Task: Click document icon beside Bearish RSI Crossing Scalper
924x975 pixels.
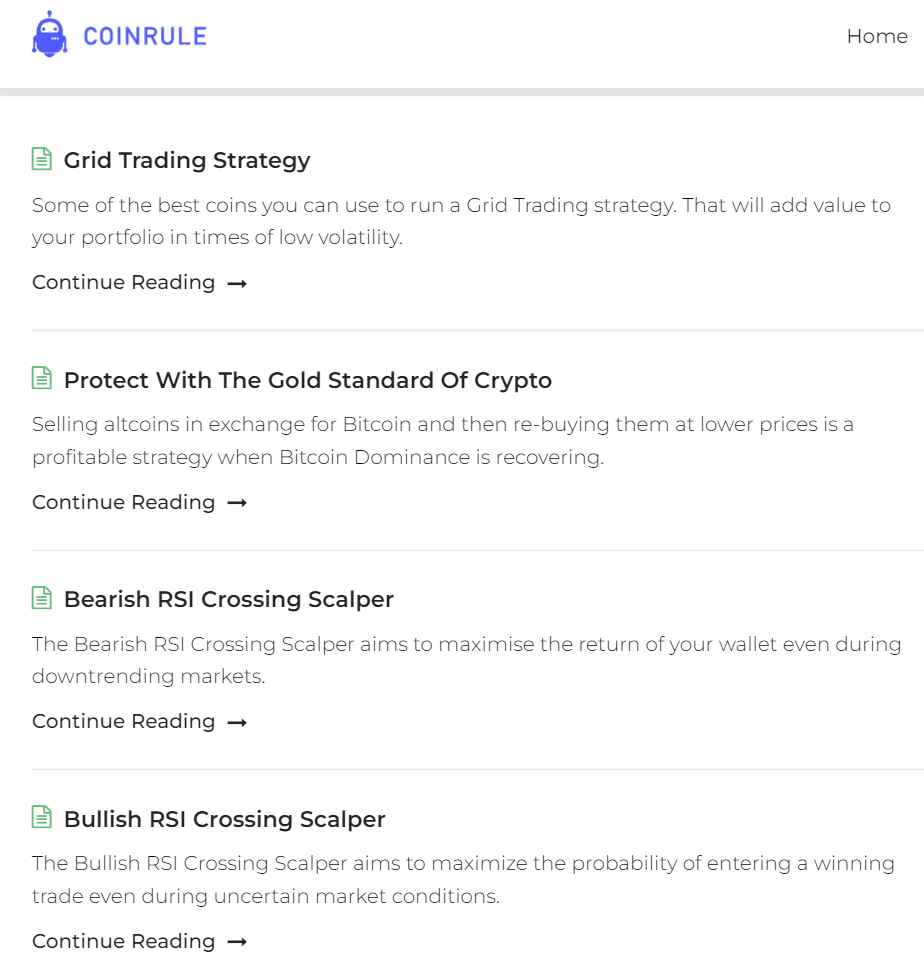Action: tap(42, 598)
